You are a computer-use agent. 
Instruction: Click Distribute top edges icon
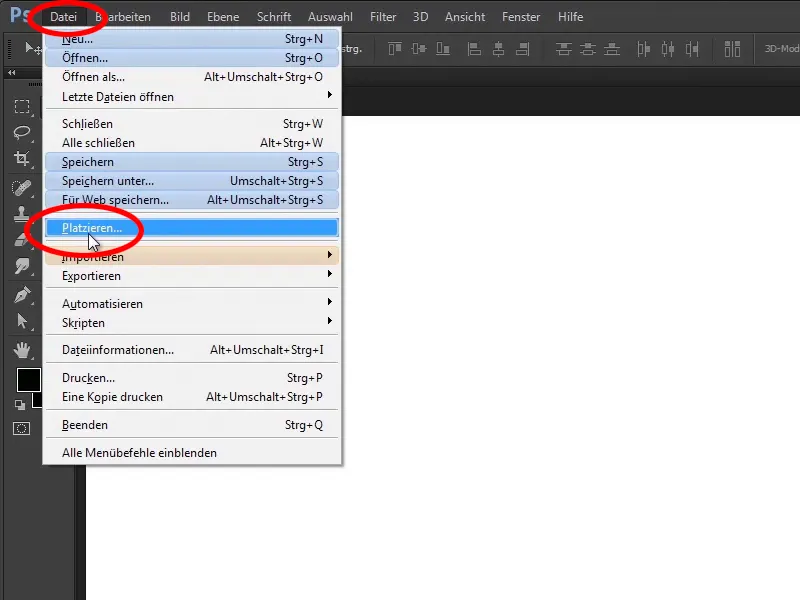pyautogui.click(x=564, y=49)
